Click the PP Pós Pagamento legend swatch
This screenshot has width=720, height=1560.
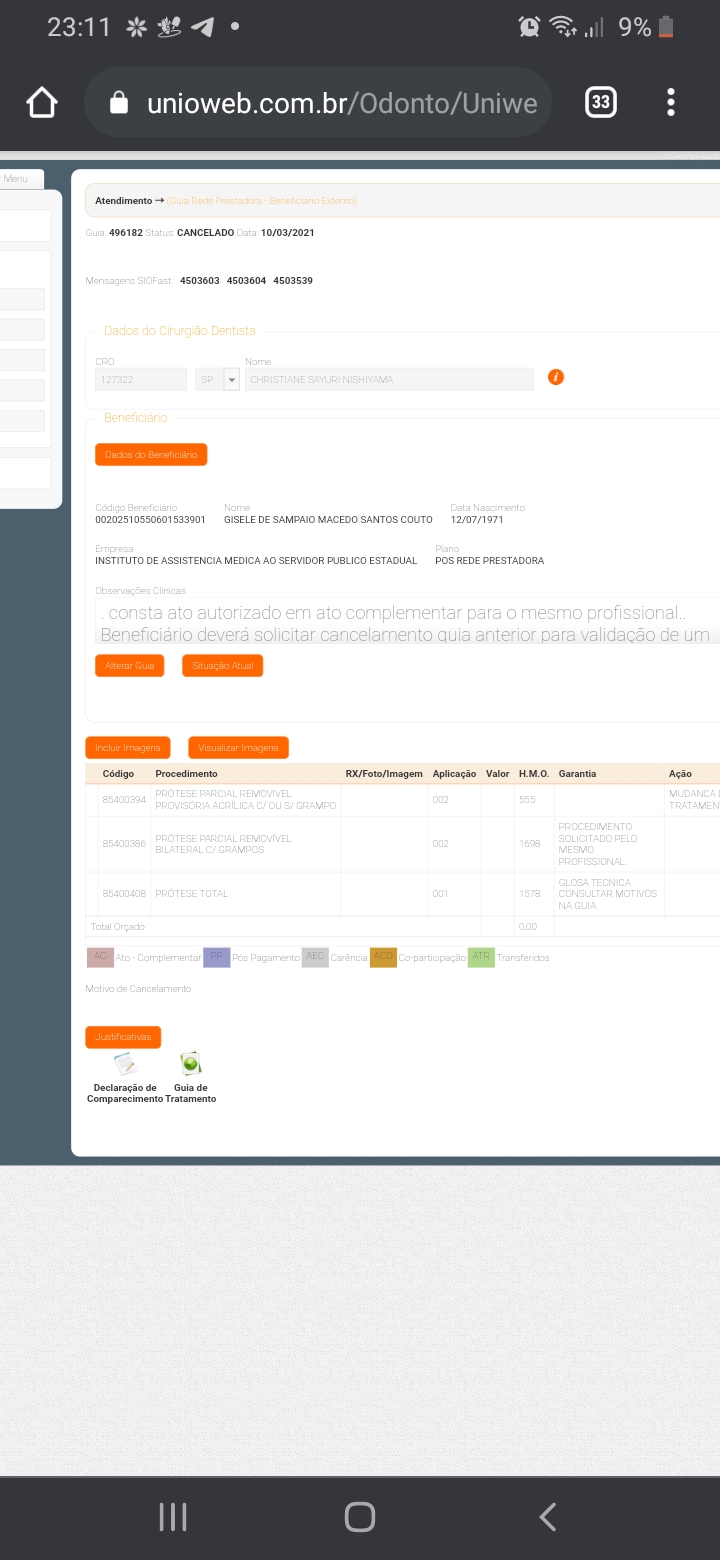coord(216,957)
